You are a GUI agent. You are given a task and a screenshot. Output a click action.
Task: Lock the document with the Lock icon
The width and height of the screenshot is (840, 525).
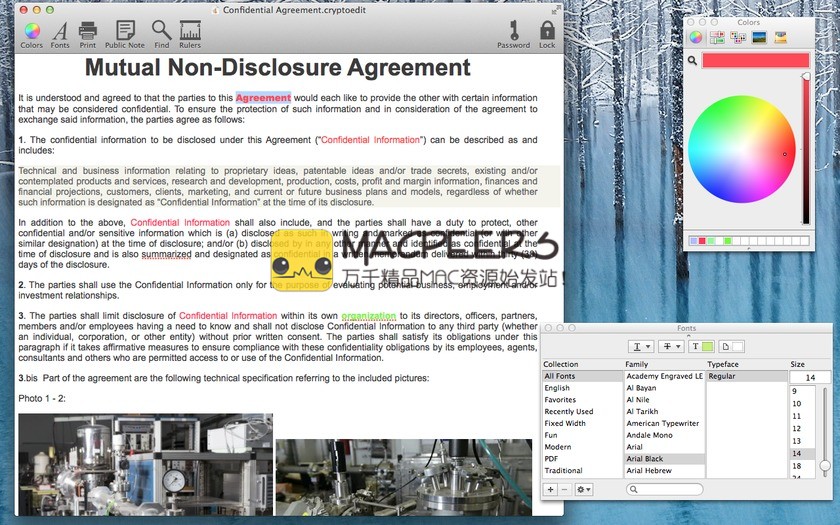pos(547,35)
